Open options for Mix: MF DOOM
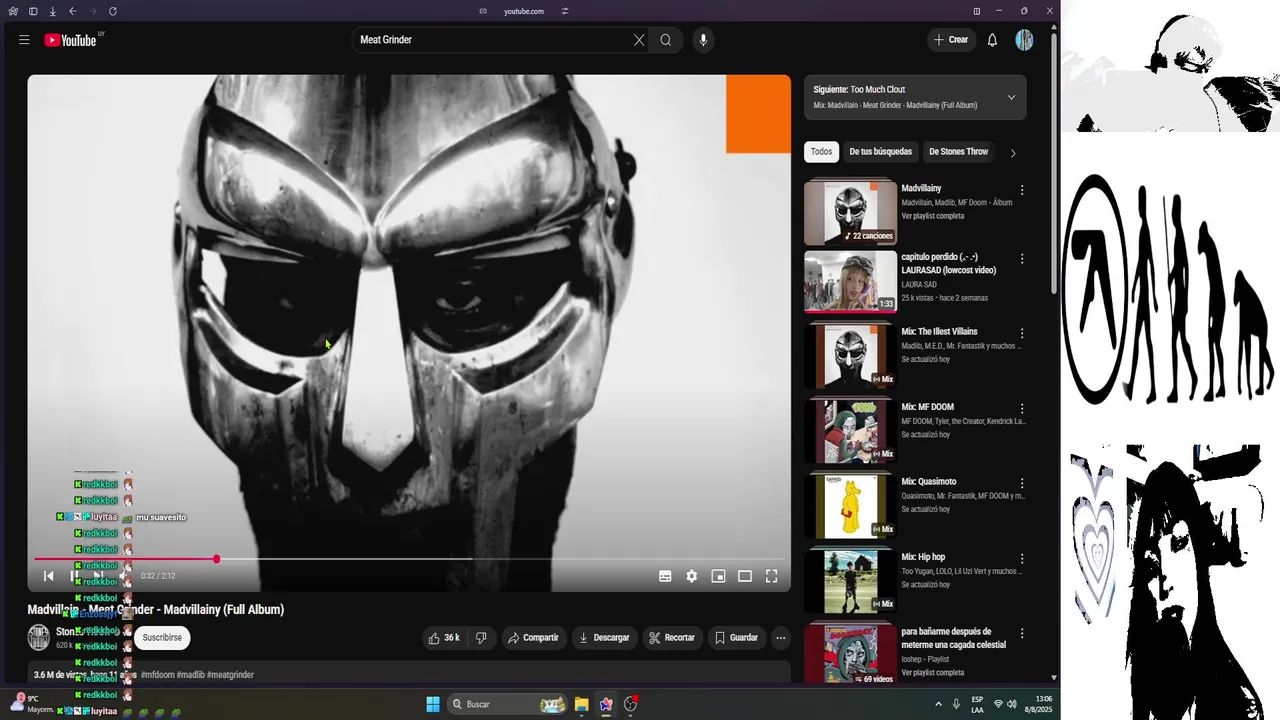This screenshot has width=1280, height=720. pyautogui.click(x=1022, y=409)
